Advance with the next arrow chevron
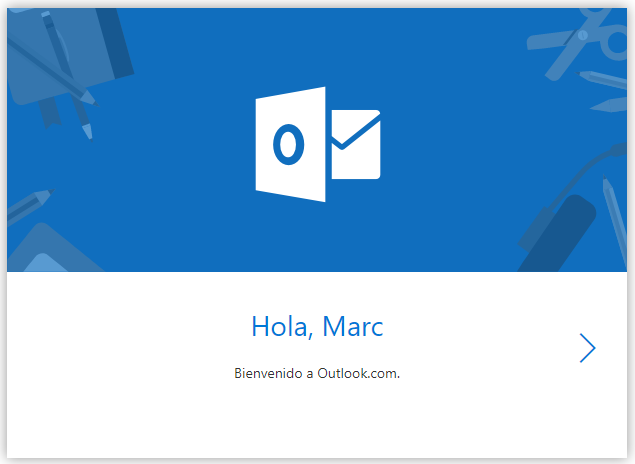Image resolution: width=635 pixels, height=464 pixels. point(587,347)
